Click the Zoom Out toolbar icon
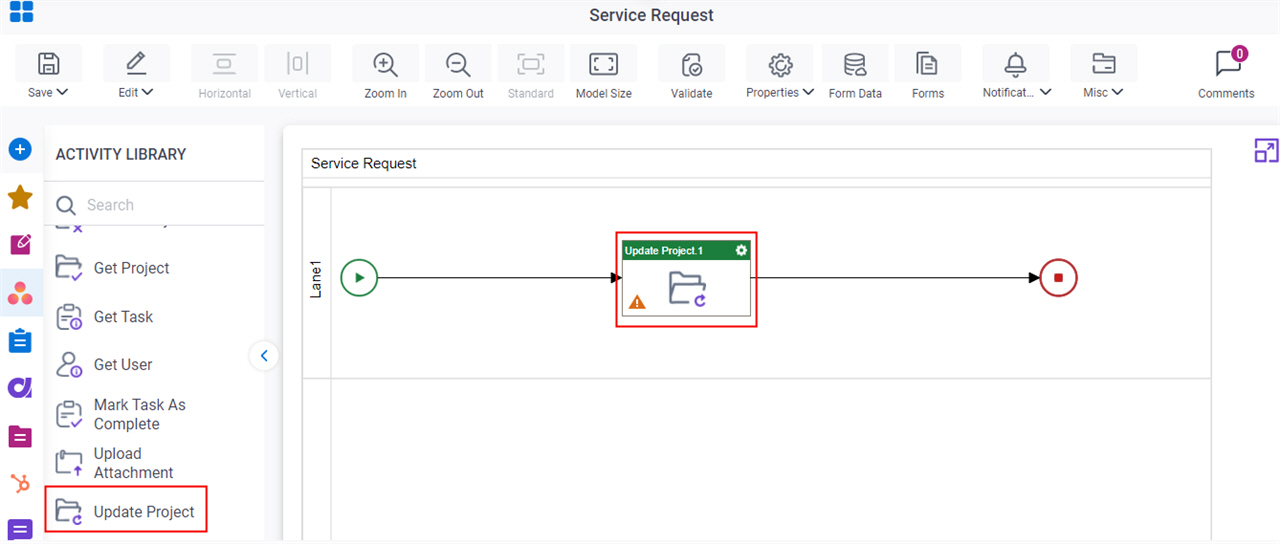This screenshot has height=544, width=1280. [458, 64]
